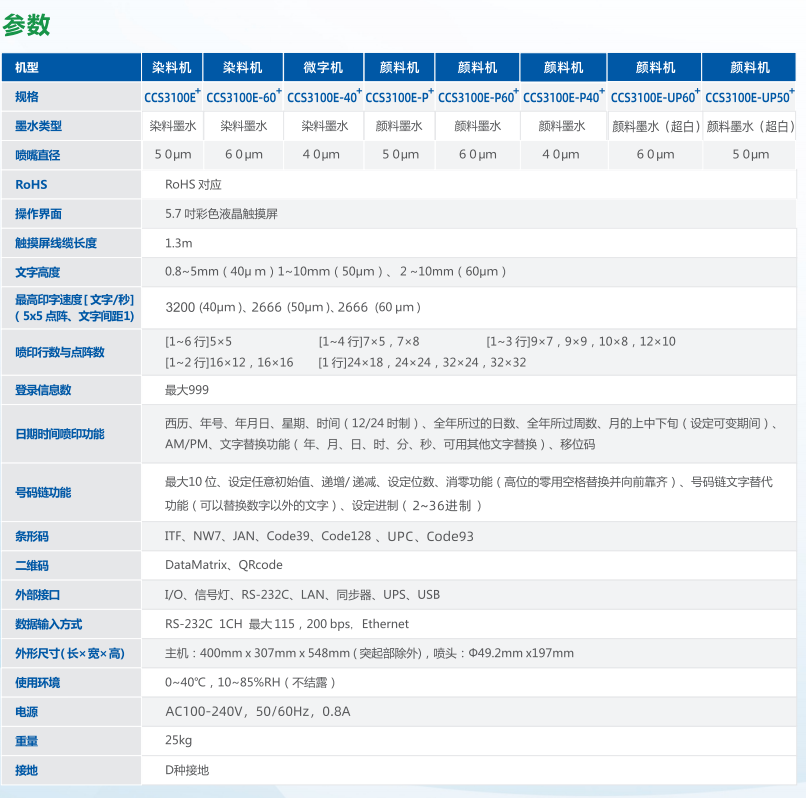
Task: Select the [1~2 行]16×12, 16×16 entry
Action: tap(229, 362)
